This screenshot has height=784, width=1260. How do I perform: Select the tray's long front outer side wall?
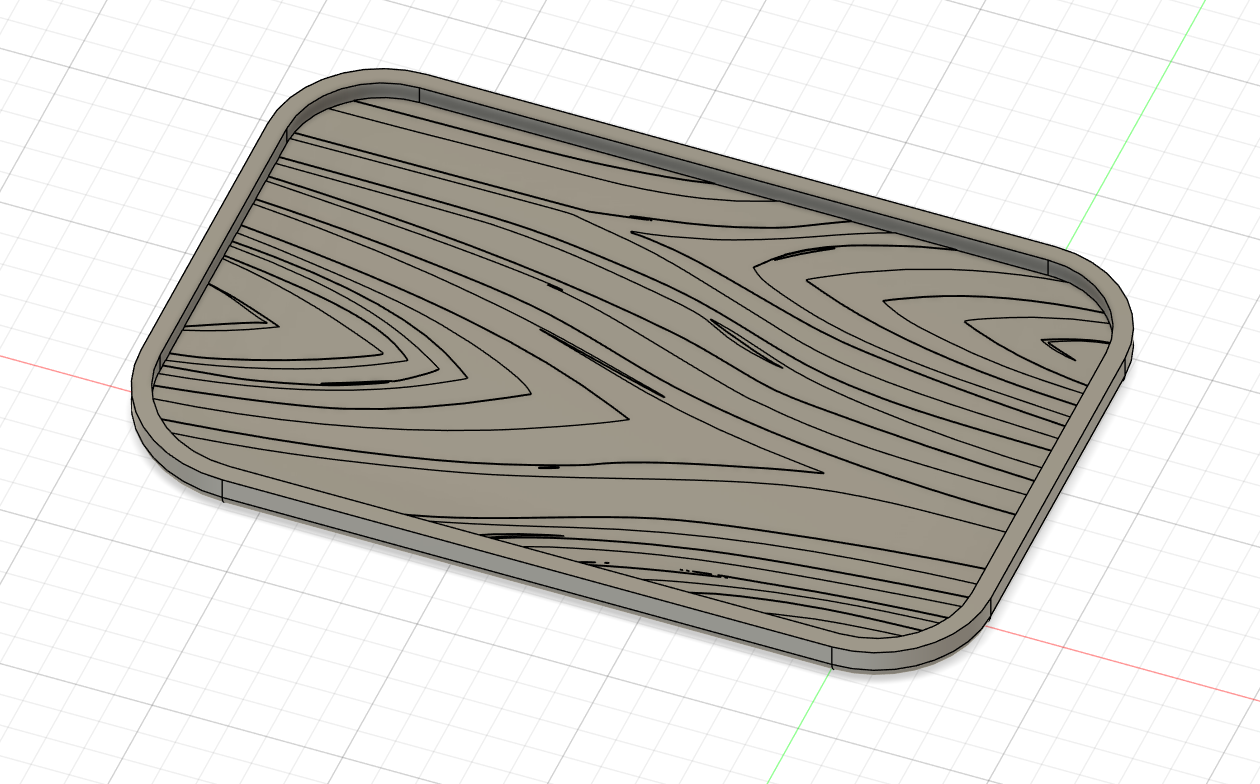tap(525, 573)
